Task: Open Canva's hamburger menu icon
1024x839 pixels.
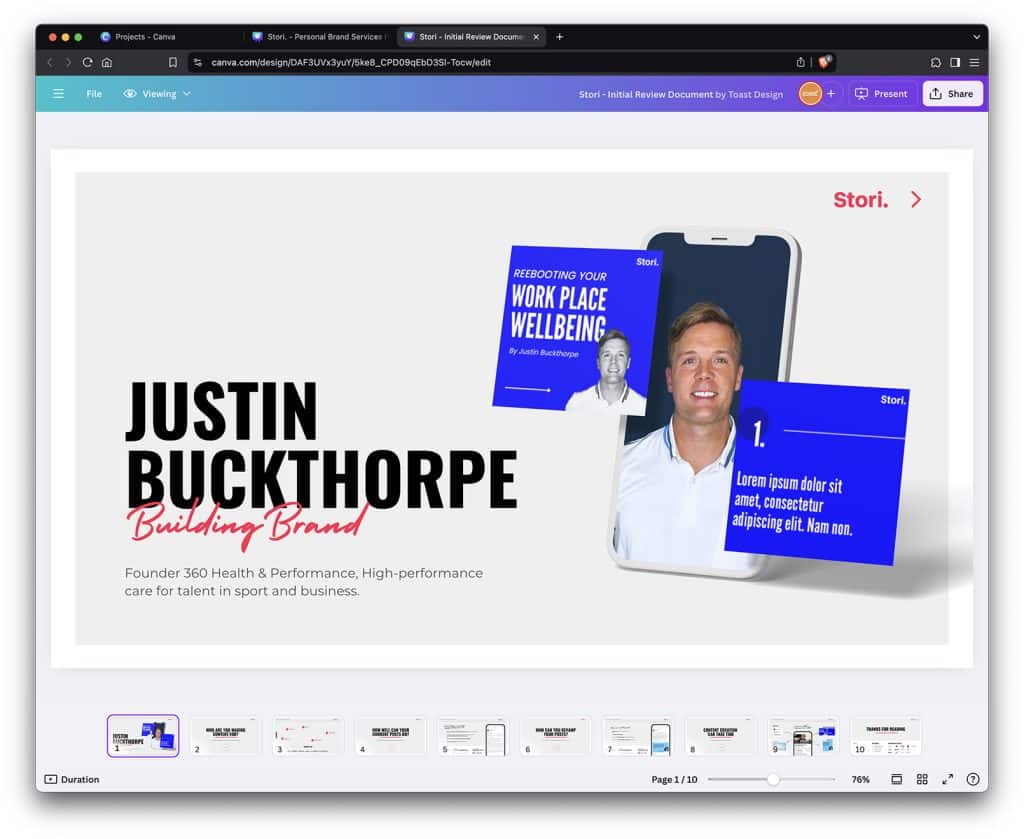Action: 58,93
